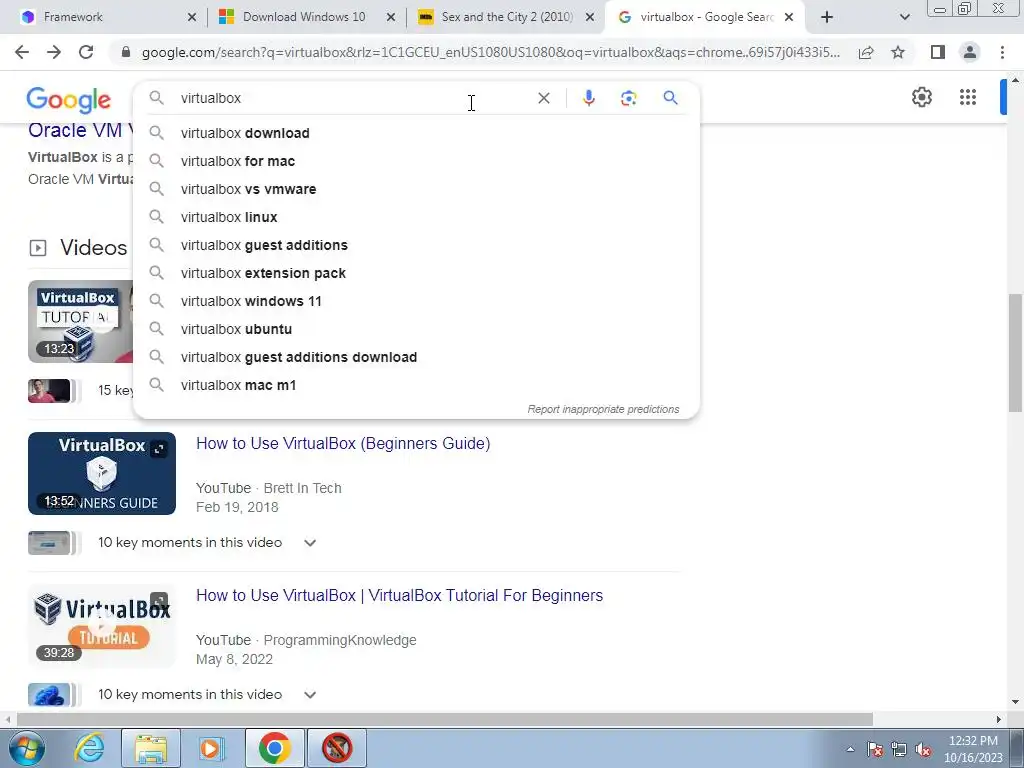
Task: Click the browser forward arrow
Action: pyautogui.click(x=54, y=52)
